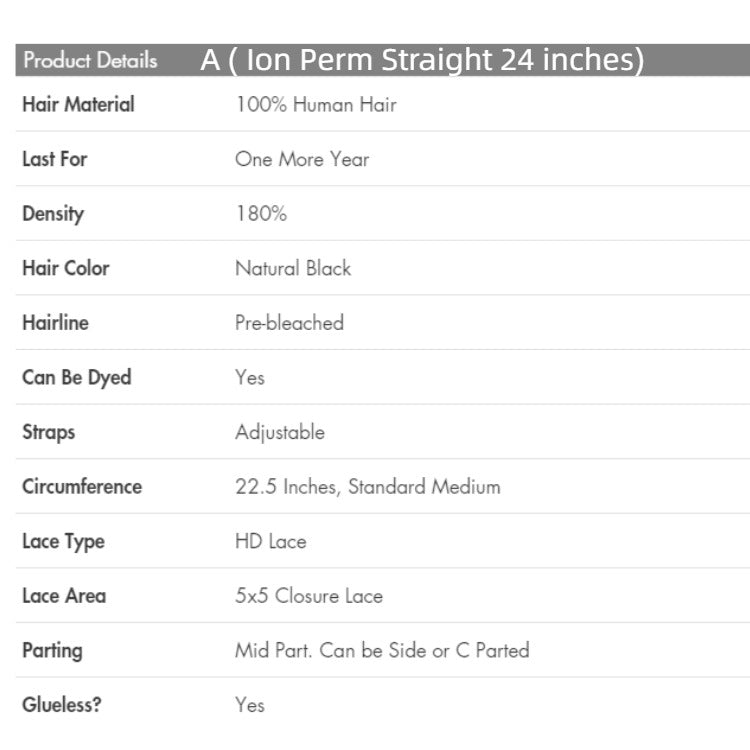This screenshot has height=750, width=750.
Task: Click the Product Details header label
Action: [x=90, y=60]
